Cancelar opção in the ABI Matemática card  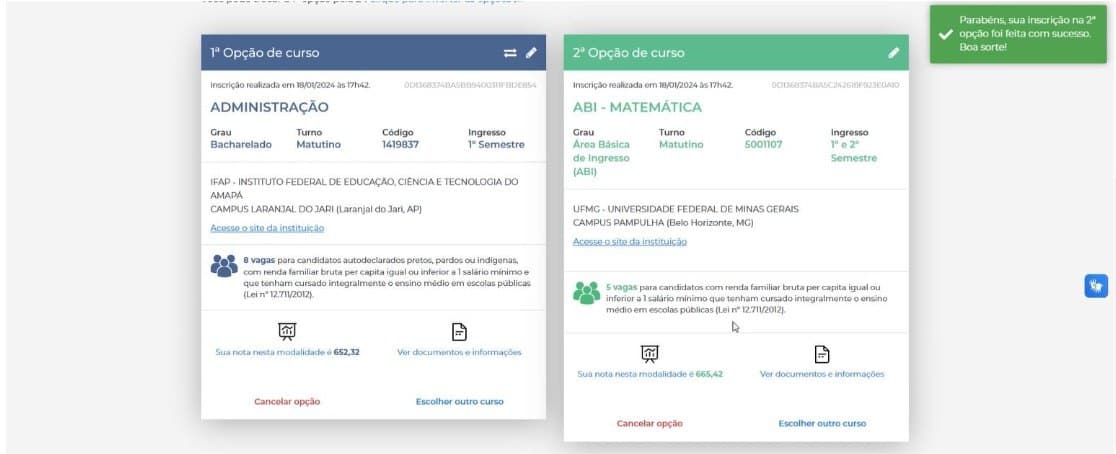click(x=650, y=423)
